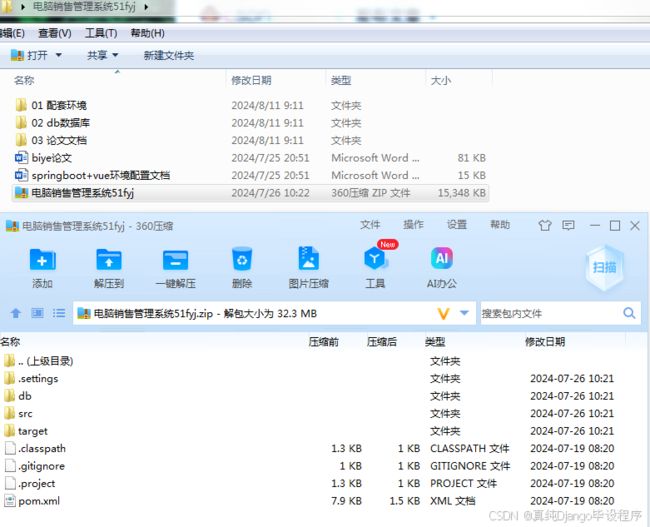
Task: Open the 文件 menu in 360压缩
Action: point(370,225)
